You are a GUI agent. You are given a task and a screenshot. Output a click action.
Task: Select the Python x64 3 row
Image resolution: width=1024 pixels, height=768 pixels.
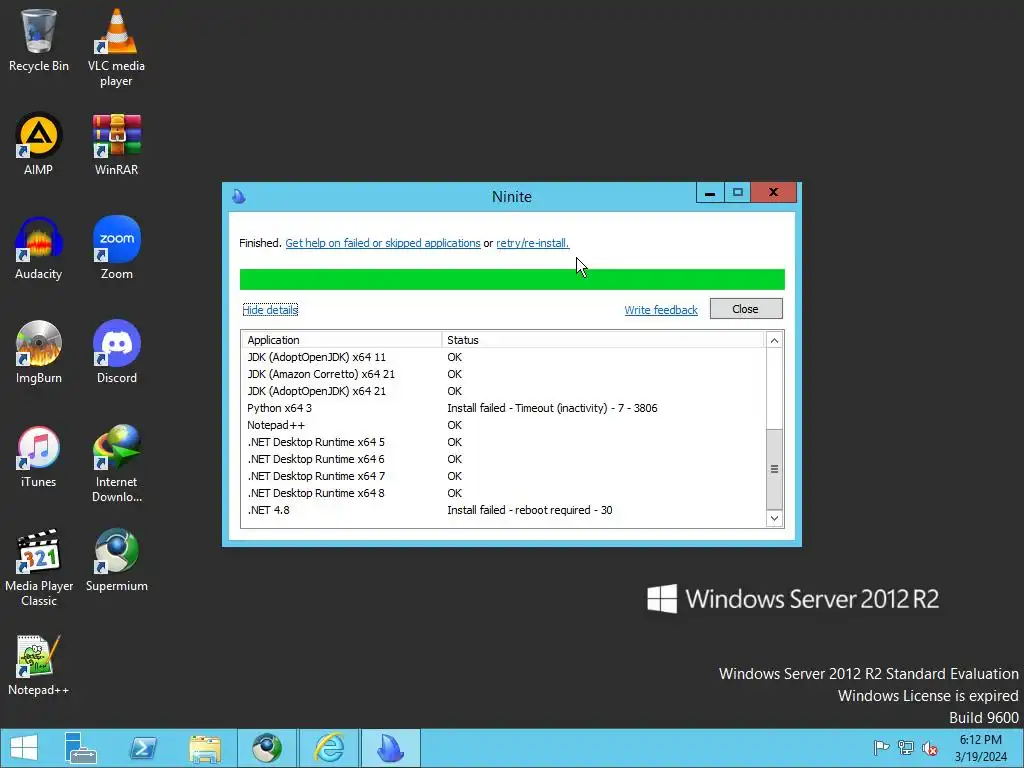coord(503,408)
